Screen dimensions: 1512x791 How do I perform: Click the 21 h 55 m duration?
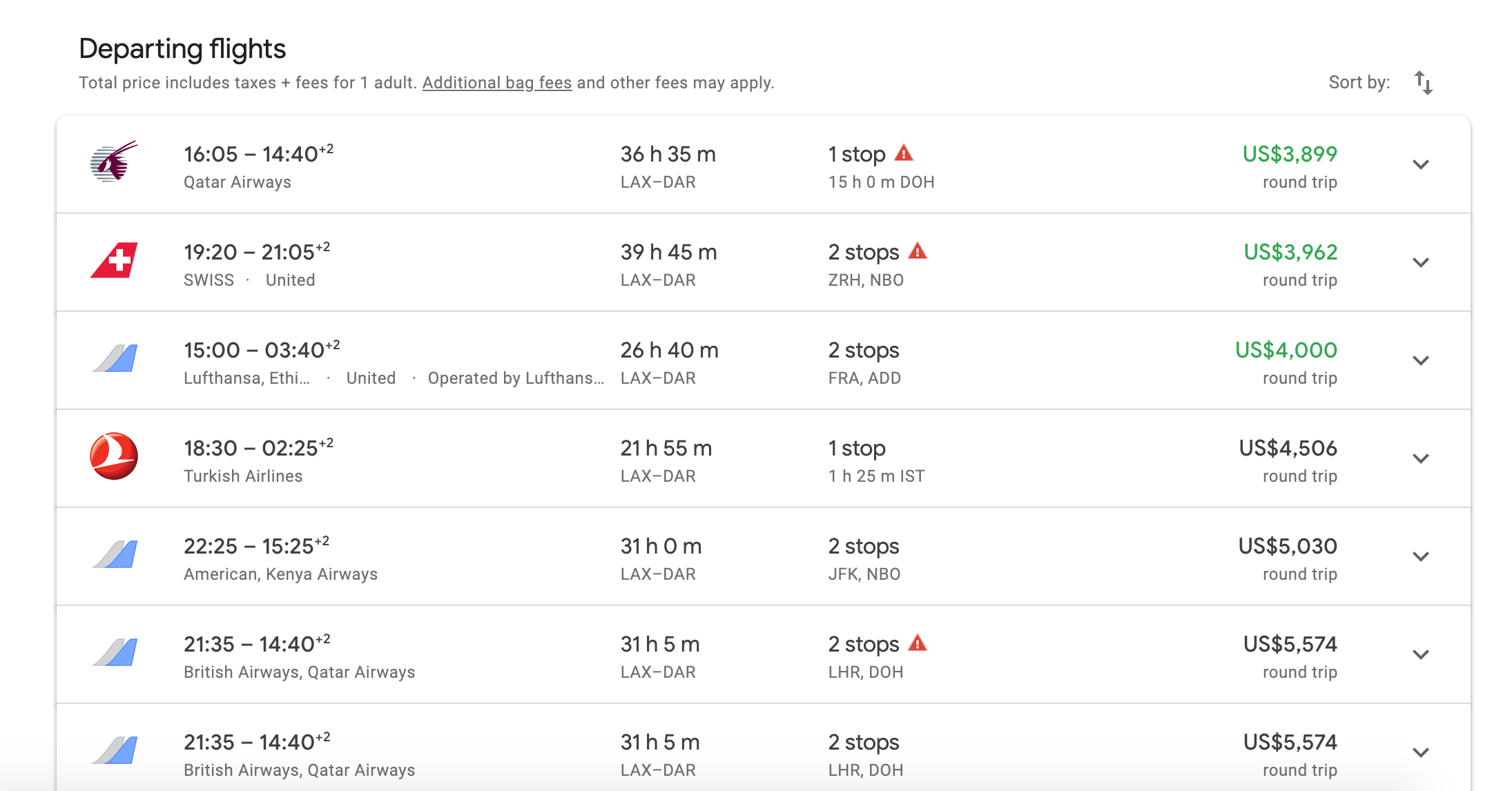[666, 449]
